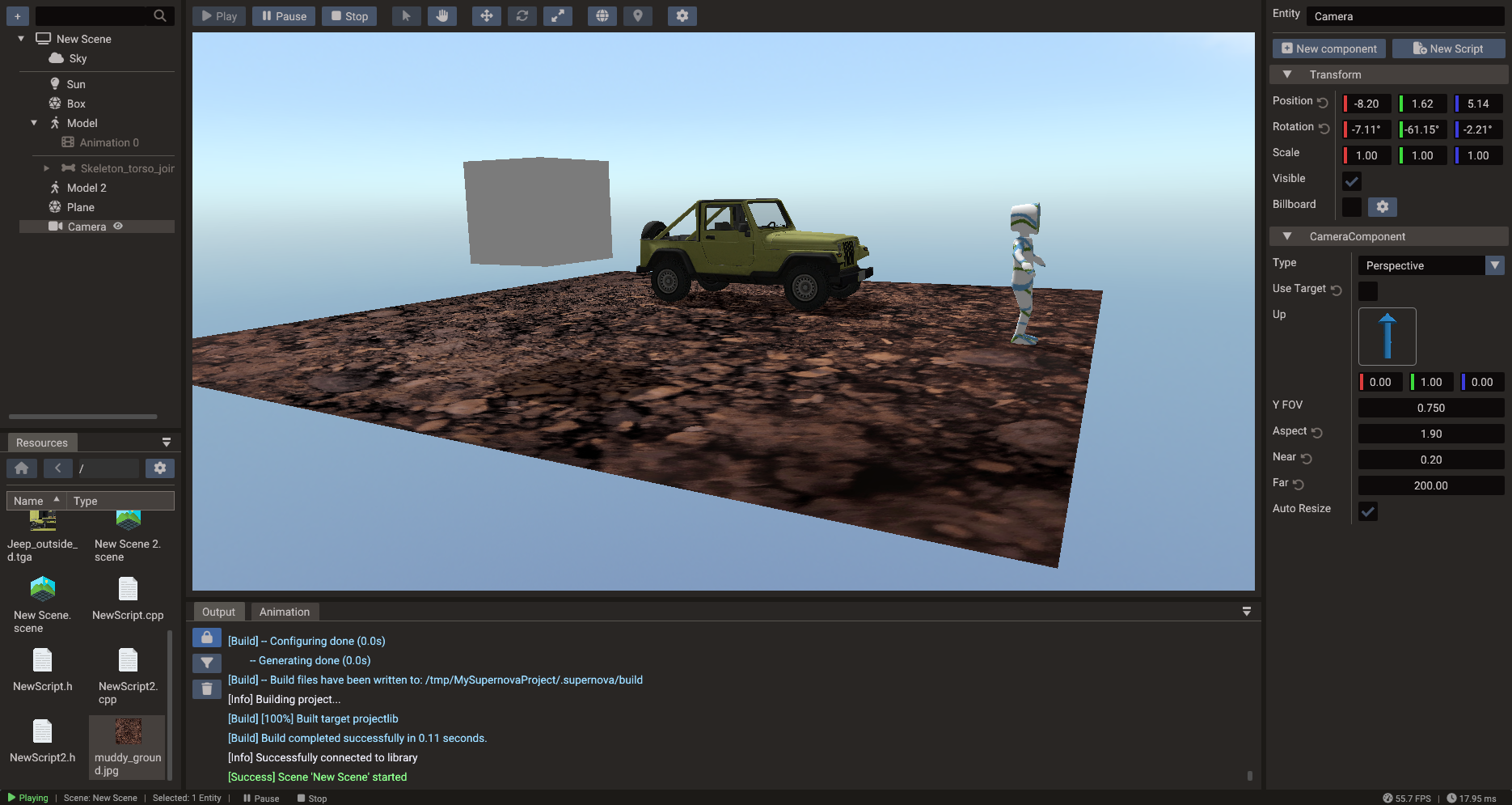The image size is (1512, 805).
Task: Stop the scene from the toolbar
Action: pyautogui.click(x=349, y=16)
